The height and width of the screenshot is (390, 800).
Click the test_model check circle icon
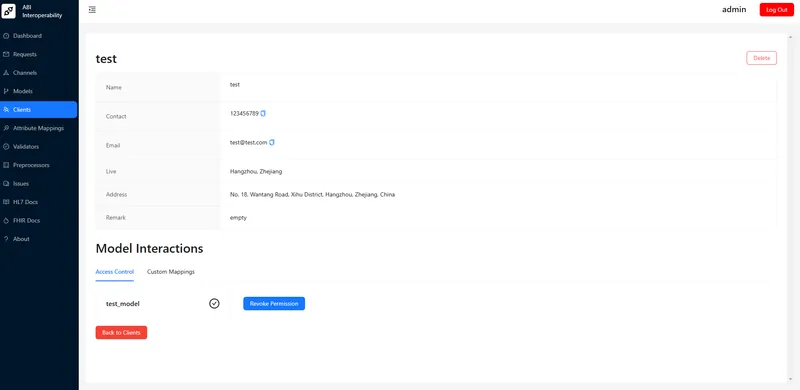click(214, 303)
